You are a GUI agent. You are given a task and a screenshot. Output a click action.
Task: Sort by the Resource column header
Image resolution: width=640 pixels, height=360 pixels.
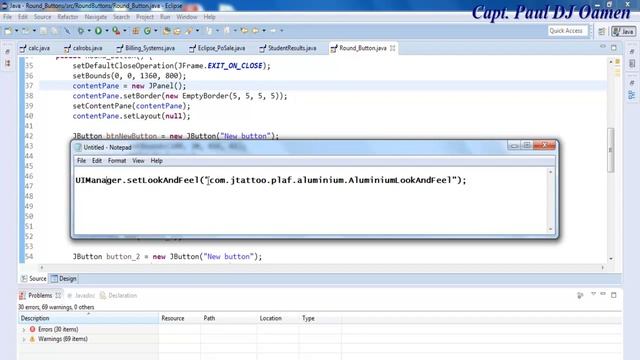179,318
